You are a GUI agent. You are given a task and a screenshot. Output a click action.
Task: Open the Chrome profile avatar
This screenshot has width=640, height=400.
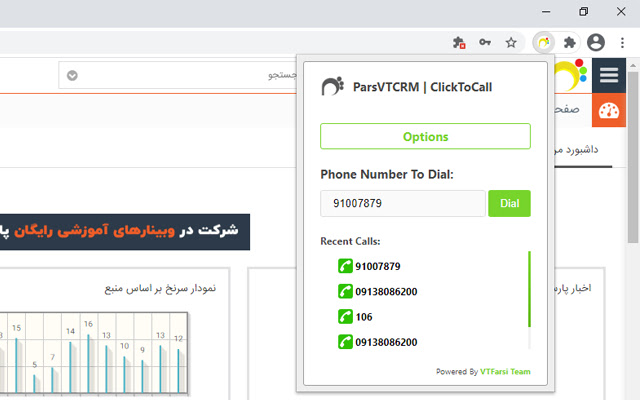[596, 42]
